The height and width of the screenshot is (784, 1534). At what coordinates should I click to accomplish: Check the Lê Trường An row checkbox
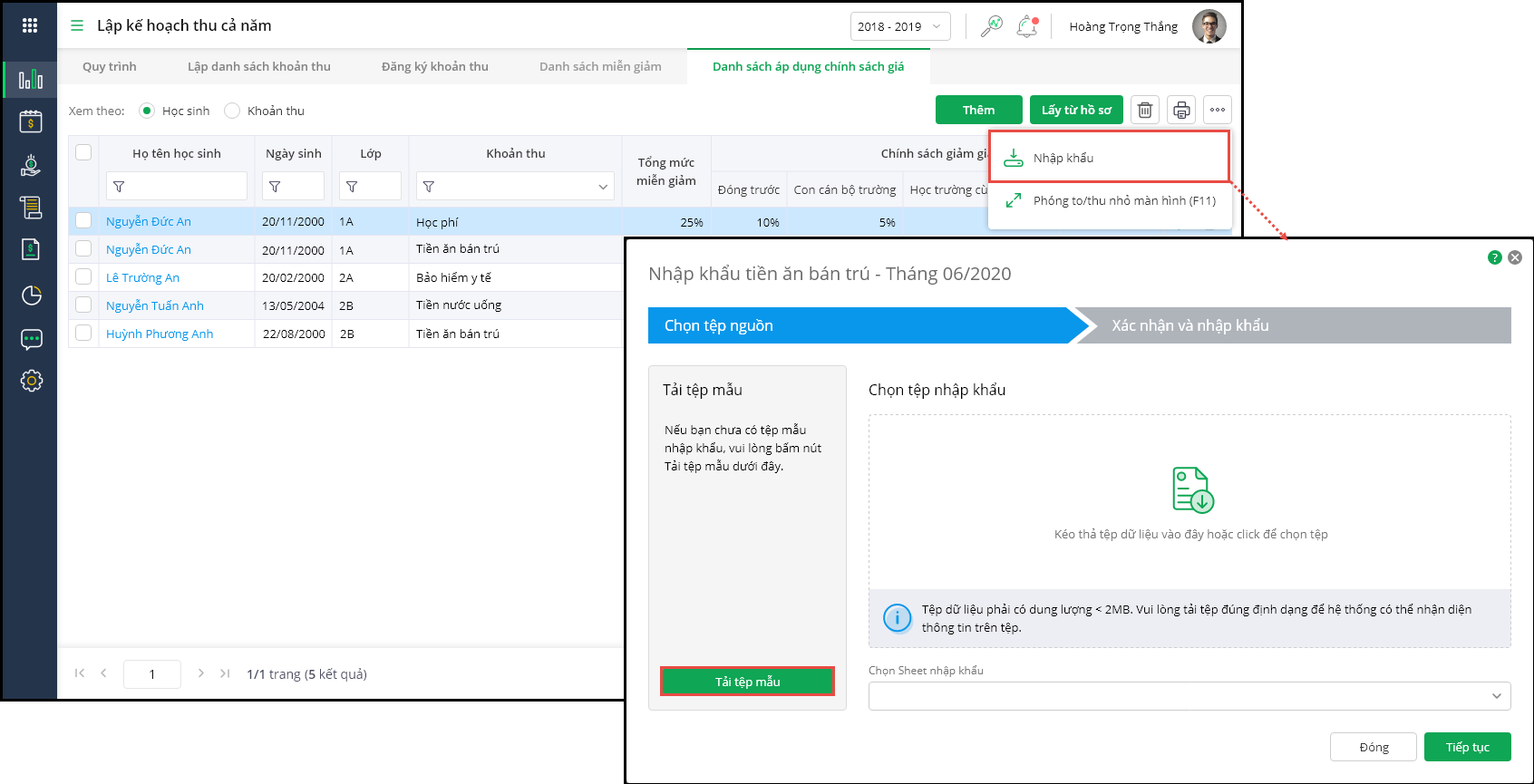(83, 276)
